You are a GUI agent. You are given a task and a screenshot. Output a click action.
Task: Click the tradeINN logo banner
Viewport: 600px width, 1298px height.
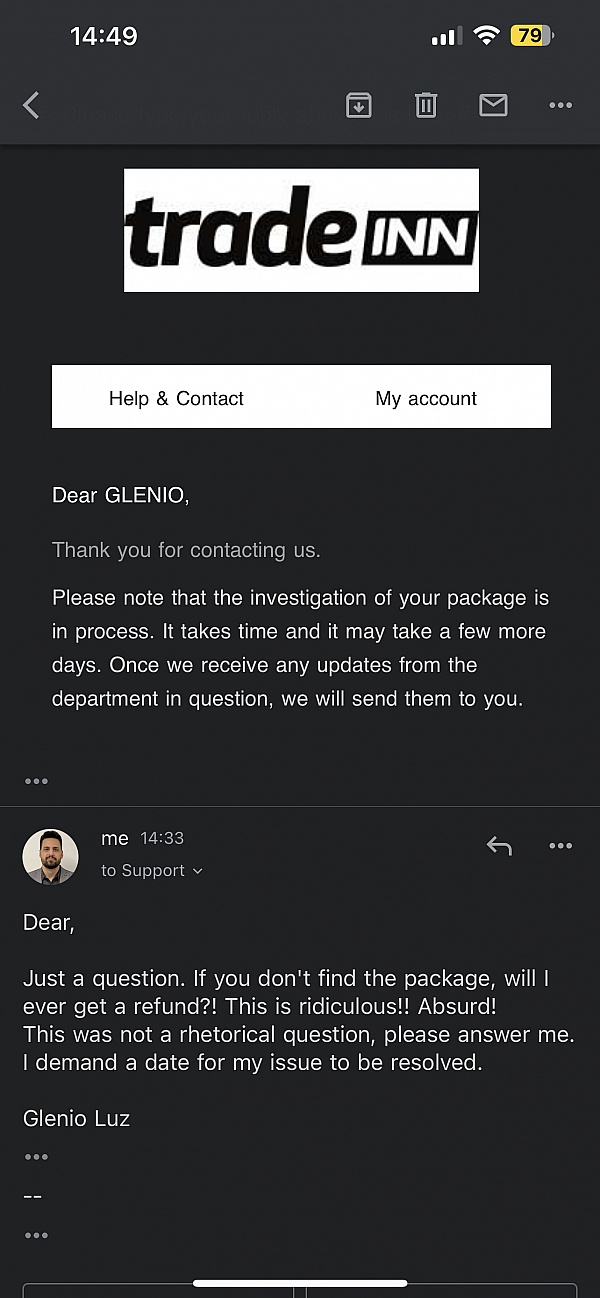[301, 230]
